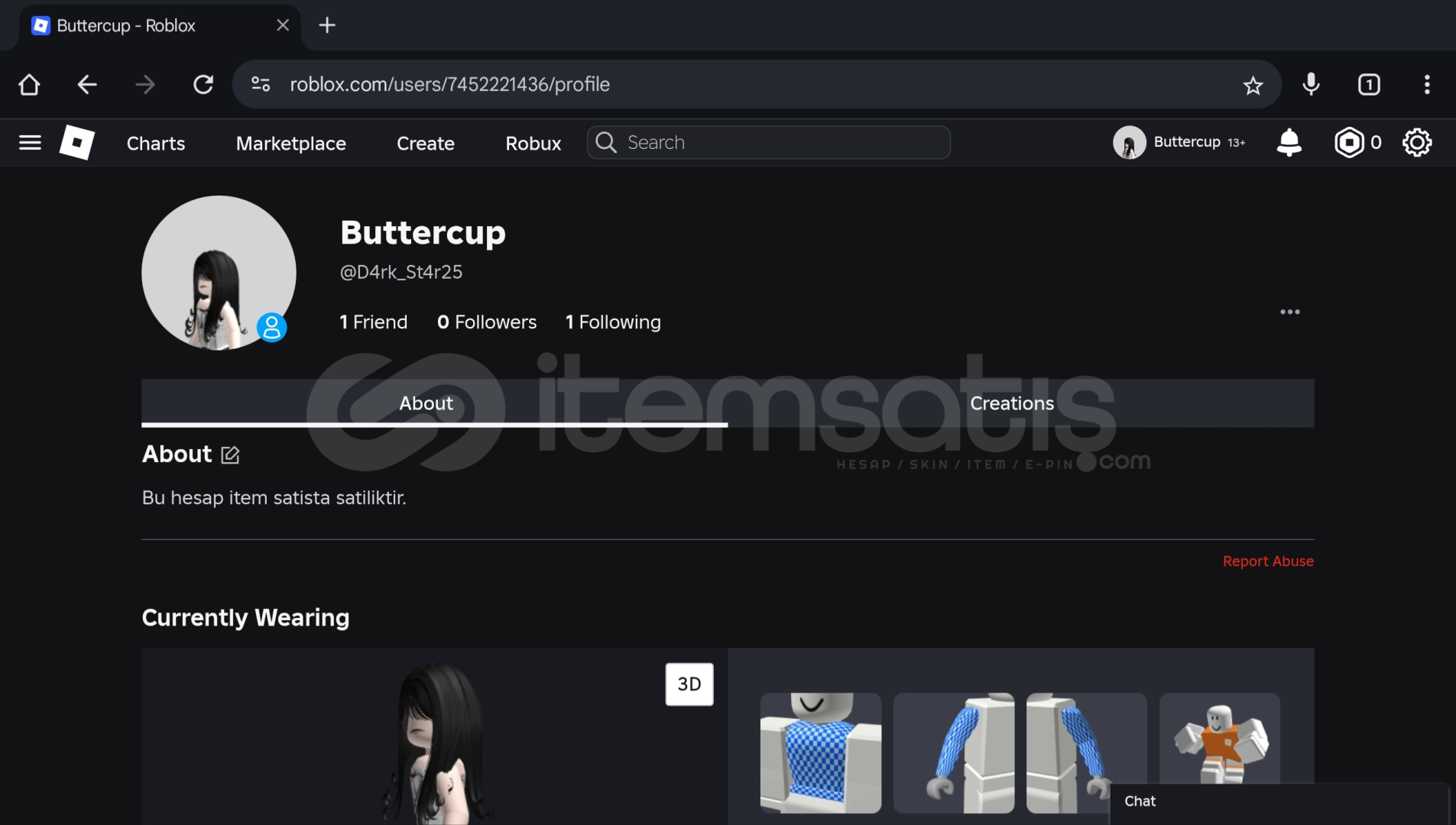Open profile three-dot options menu
The image size is (1456, 825).
[x=1290, y=312]
